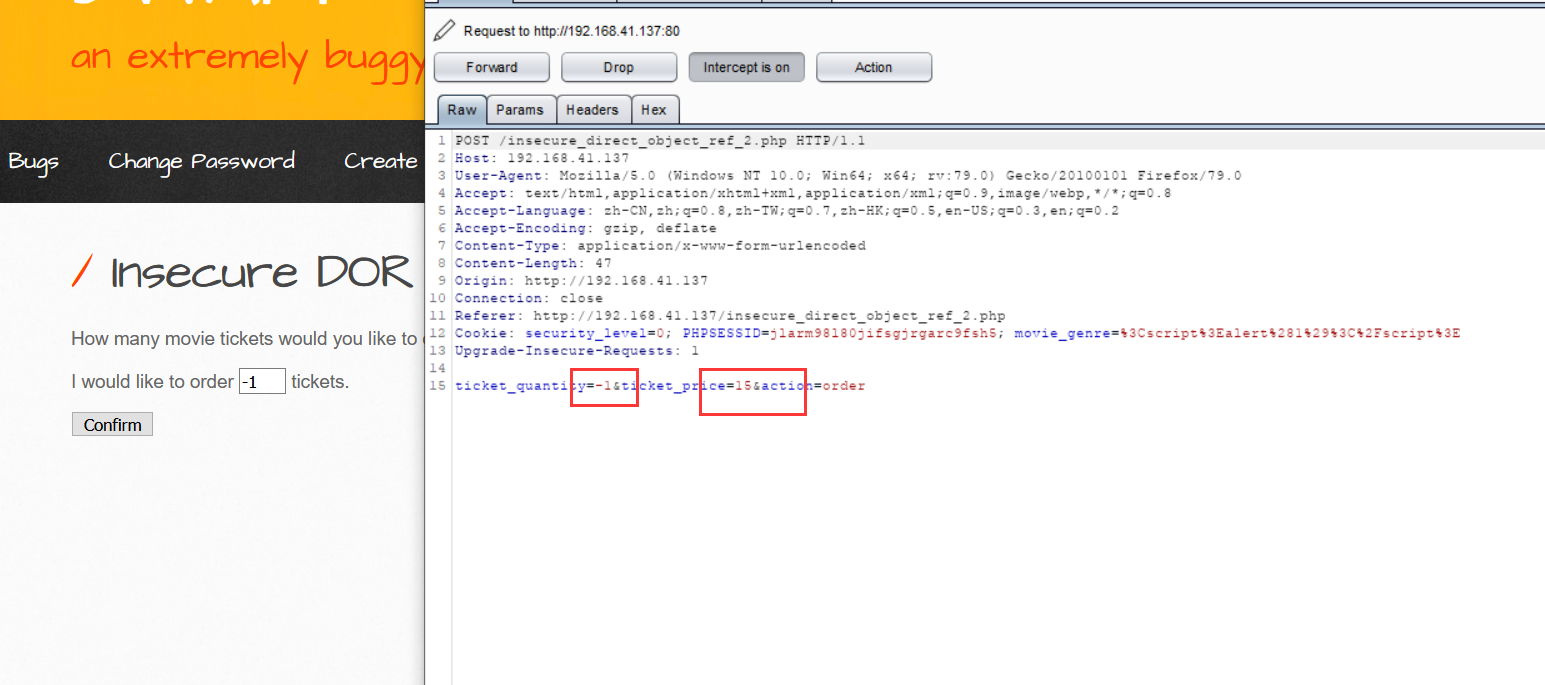Click the 'Request to http://192.168.41.137:80' label

(572, 31)
